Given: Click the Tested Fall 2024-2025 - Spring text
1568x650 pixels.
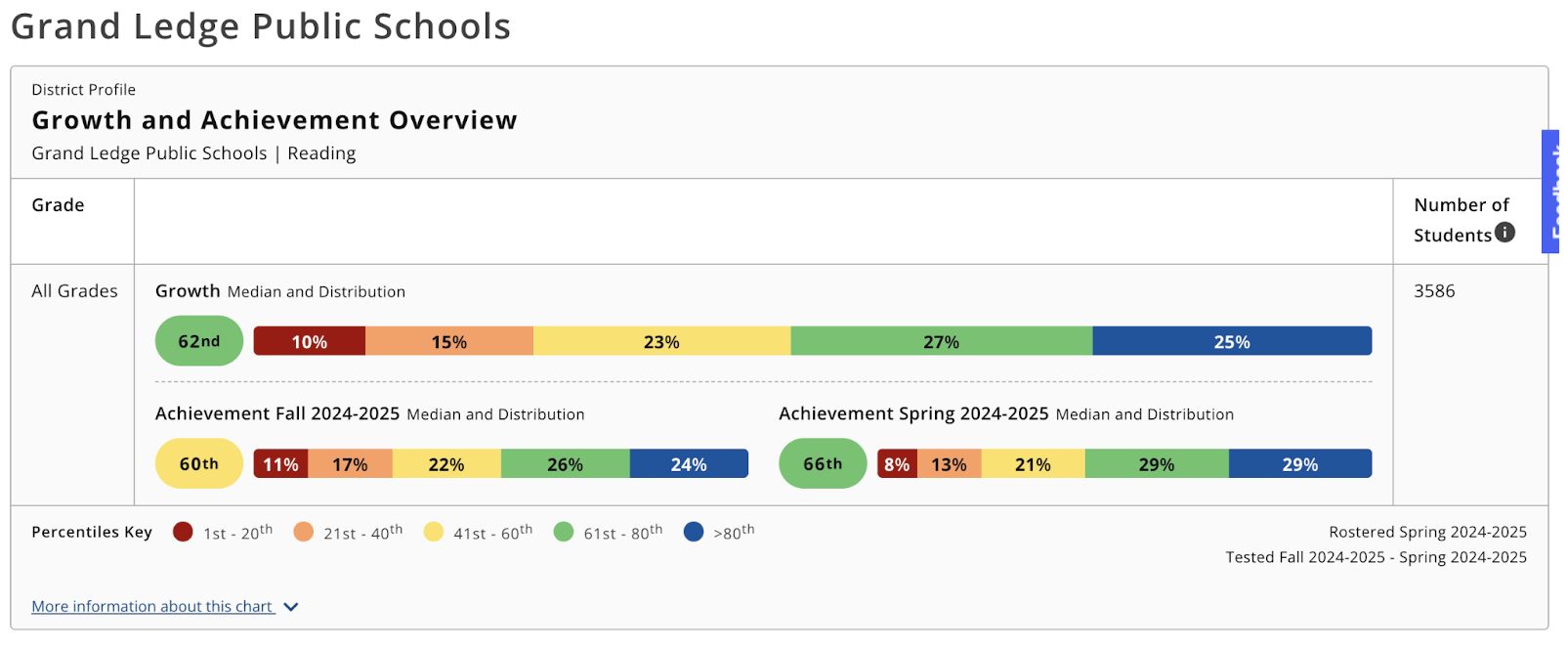Looking at the screenshot, I should pos(1377,557).
